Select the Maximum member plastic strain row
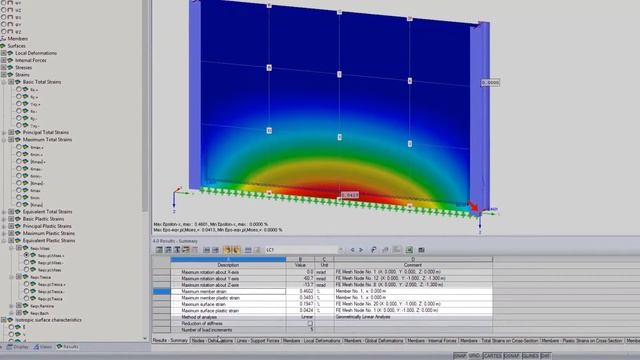 pyautogui.click(x=322, y=298)
